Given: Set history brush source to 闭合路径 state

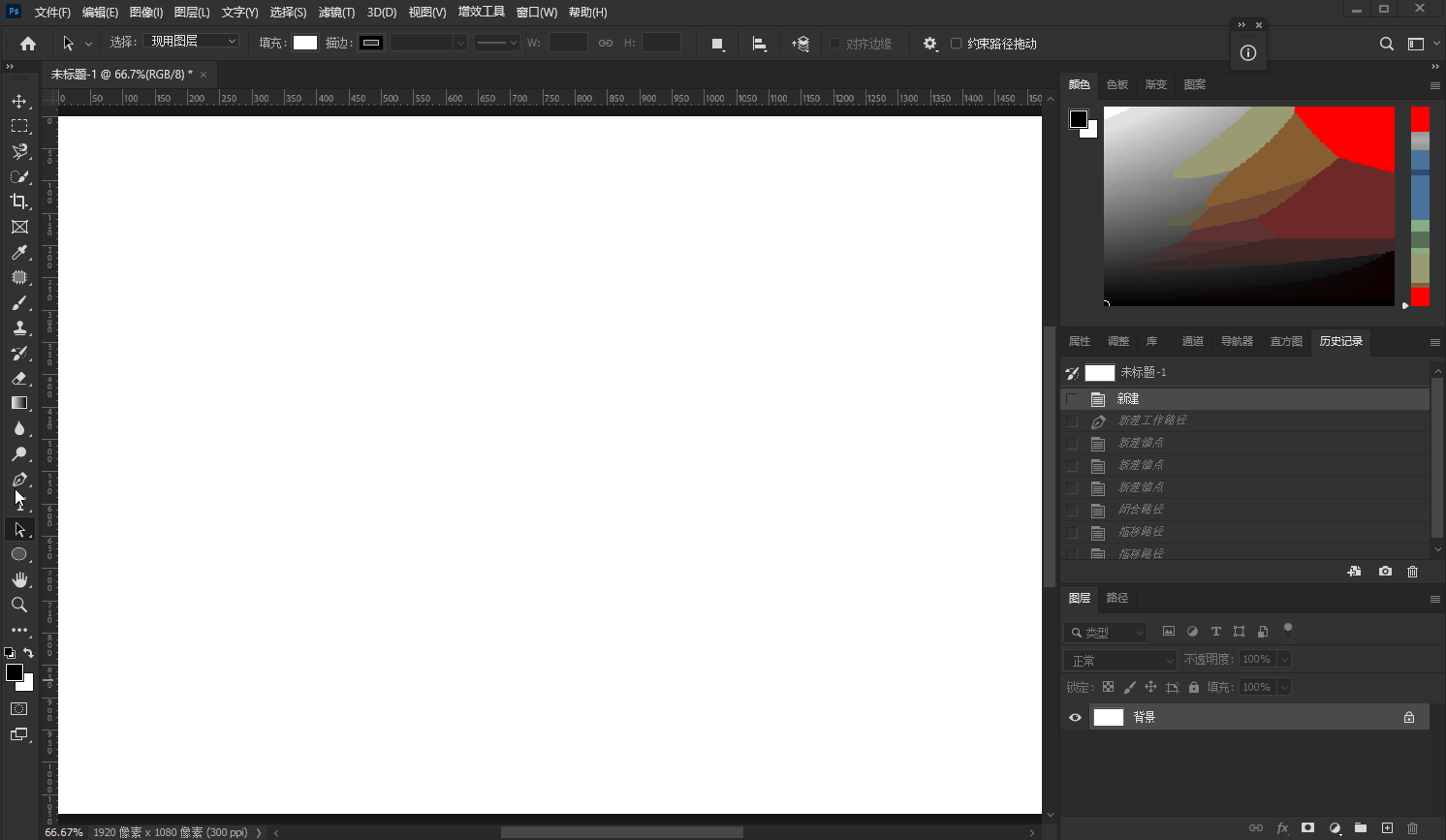Looking at the screenshot, I should tap(1072, 511).
